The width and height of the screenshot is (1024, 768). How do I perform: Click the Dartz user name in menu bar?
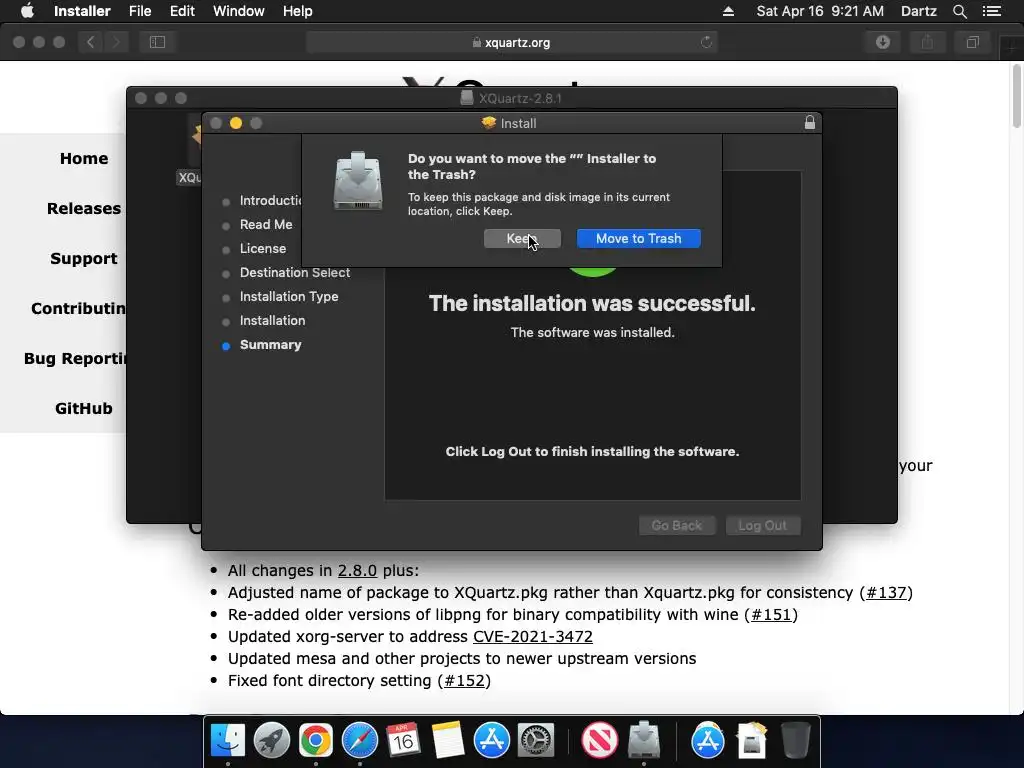click(x=918, y=11)
